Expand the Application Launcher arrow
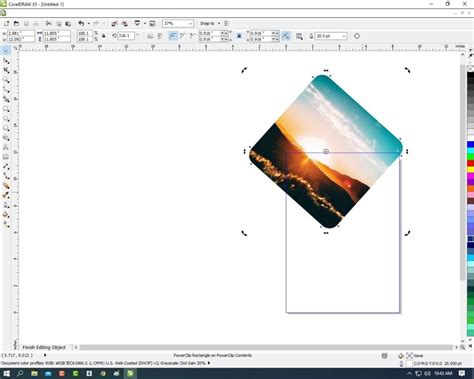Image resolution: width=474 pixels, height=379 pixels. pos(145,23)
